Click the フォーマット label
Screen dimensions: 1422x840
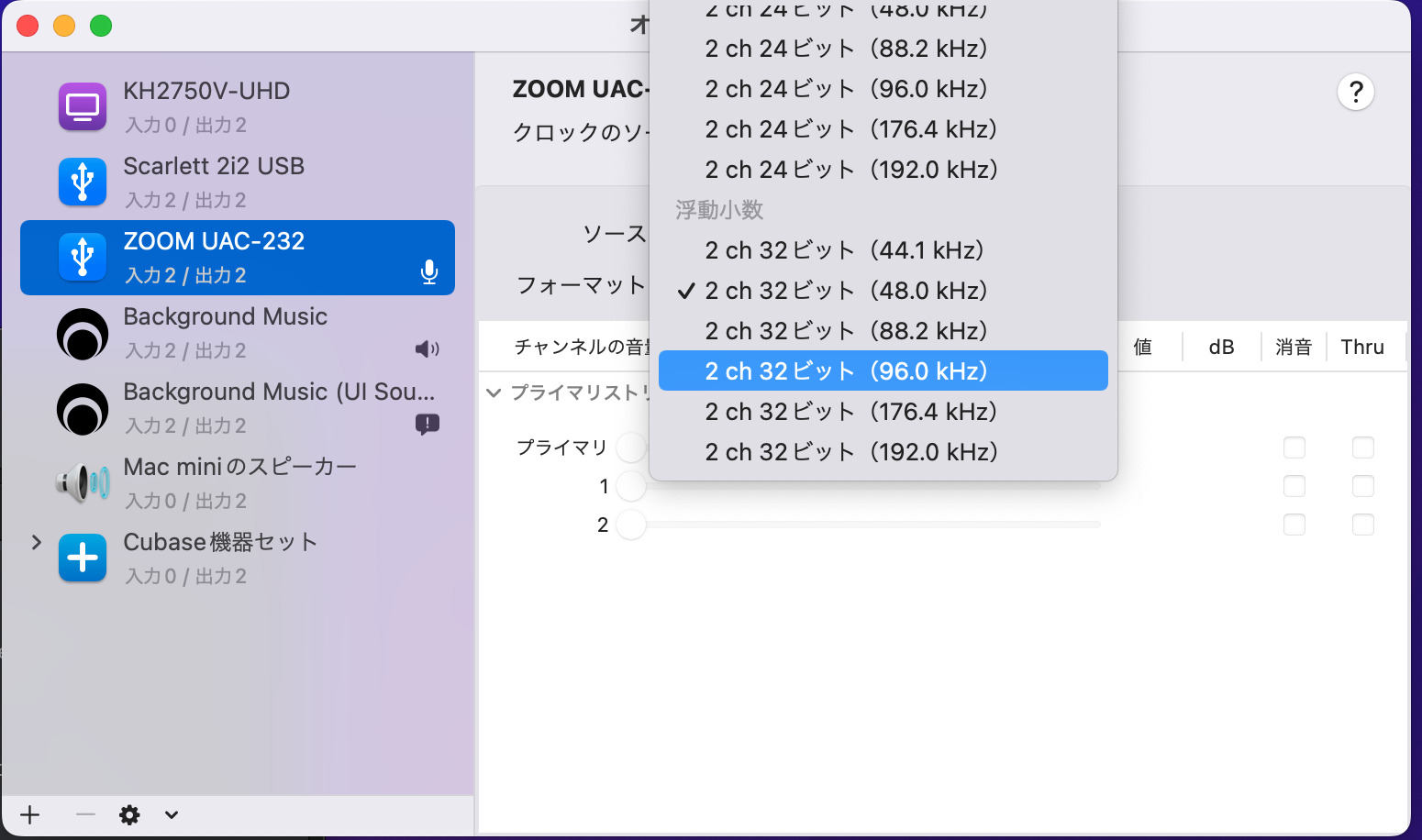point(582,285)
